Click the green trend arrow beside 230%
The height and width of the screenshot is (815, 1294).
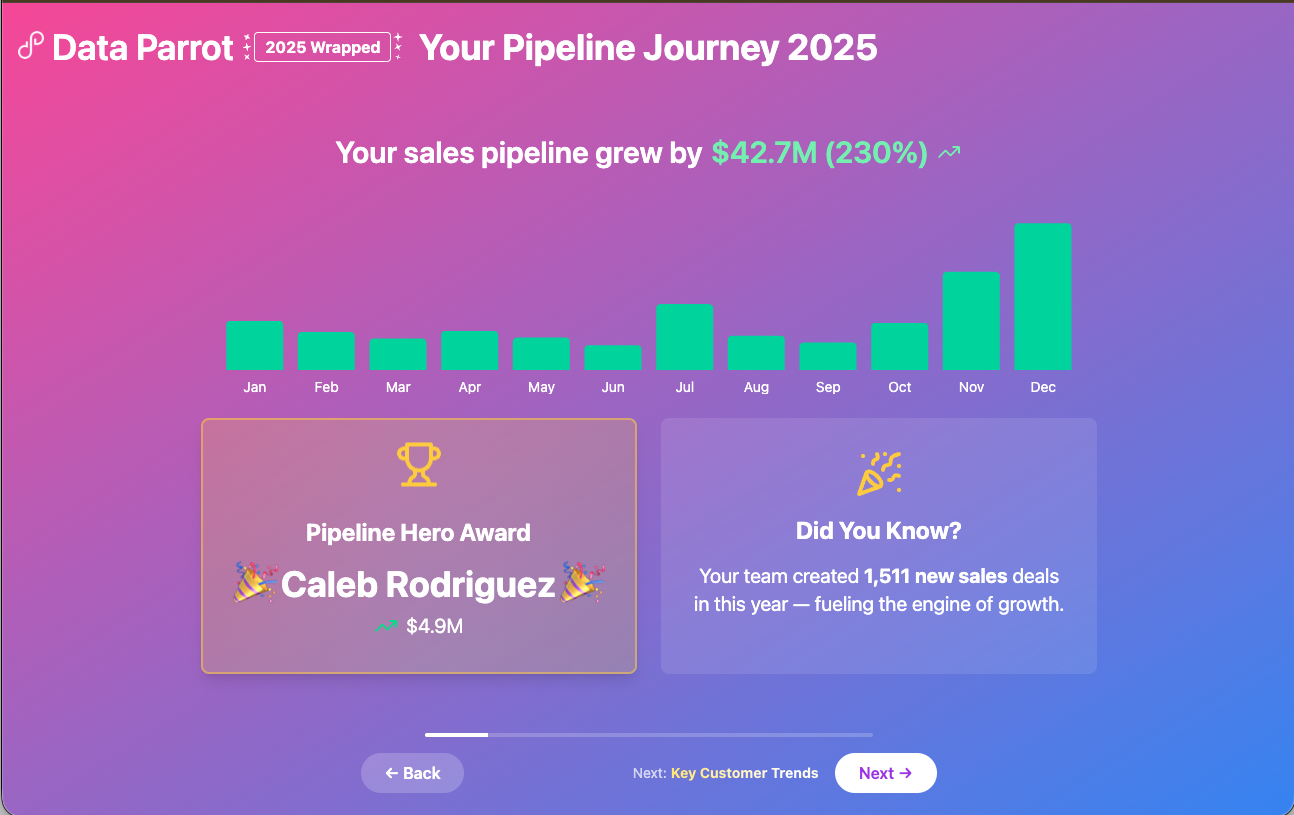click(949, 153)
